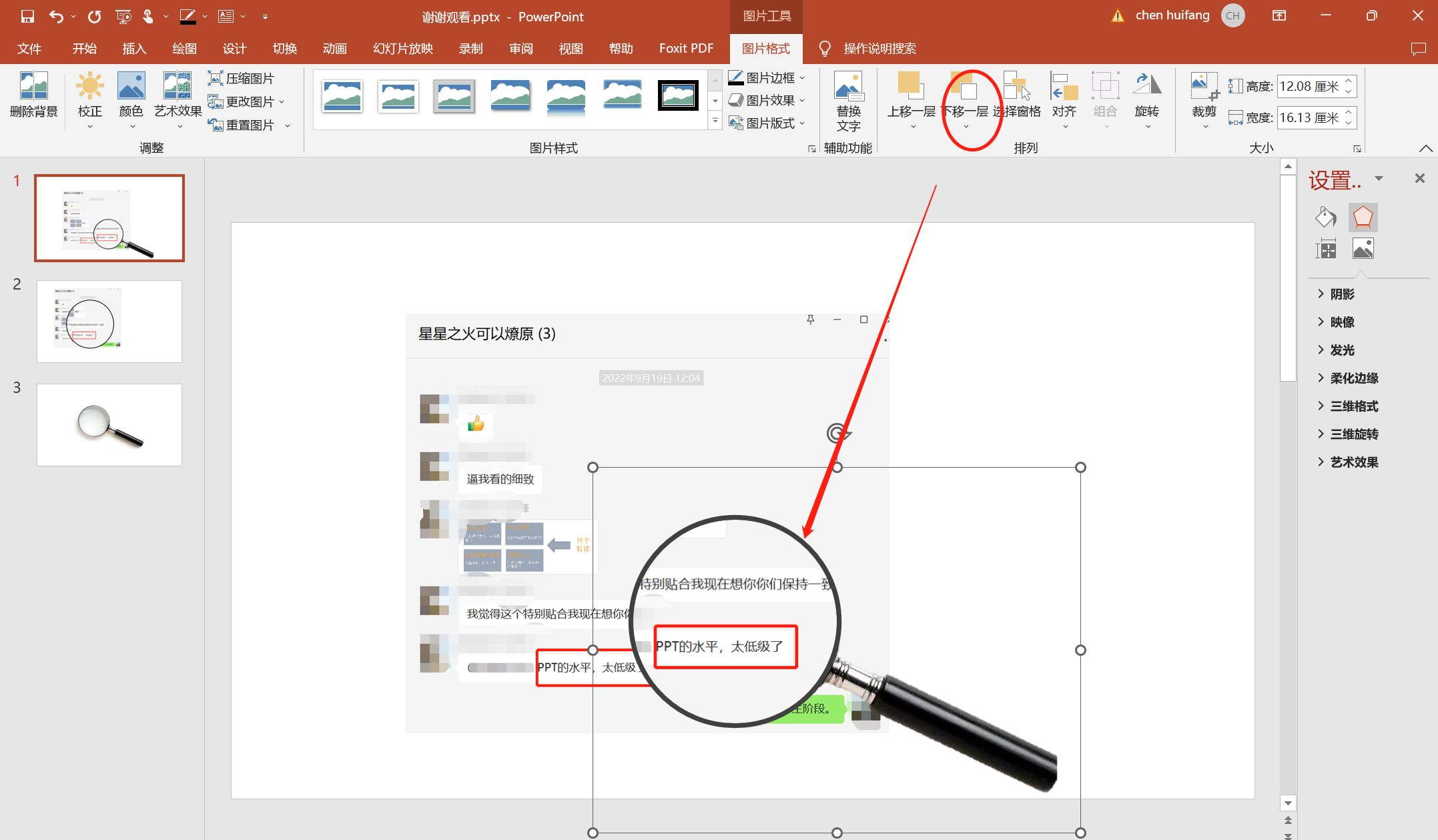This screenshot has height=840, width=1438.
Task: Select slide 3 thumbnail with magnifier
Action: point(109,425)
